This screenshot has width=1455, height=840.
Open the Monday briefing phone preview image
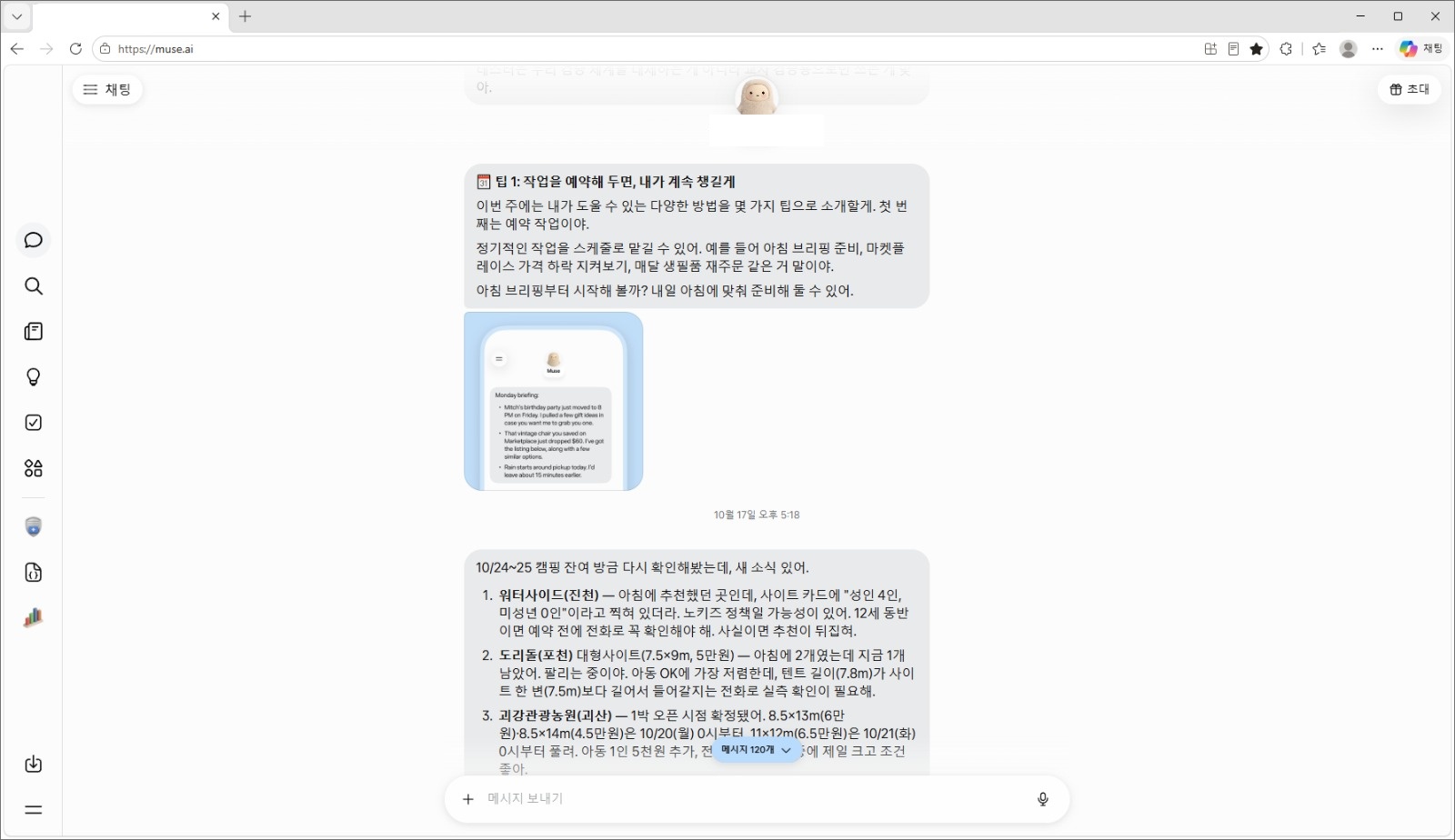point(554,402)
